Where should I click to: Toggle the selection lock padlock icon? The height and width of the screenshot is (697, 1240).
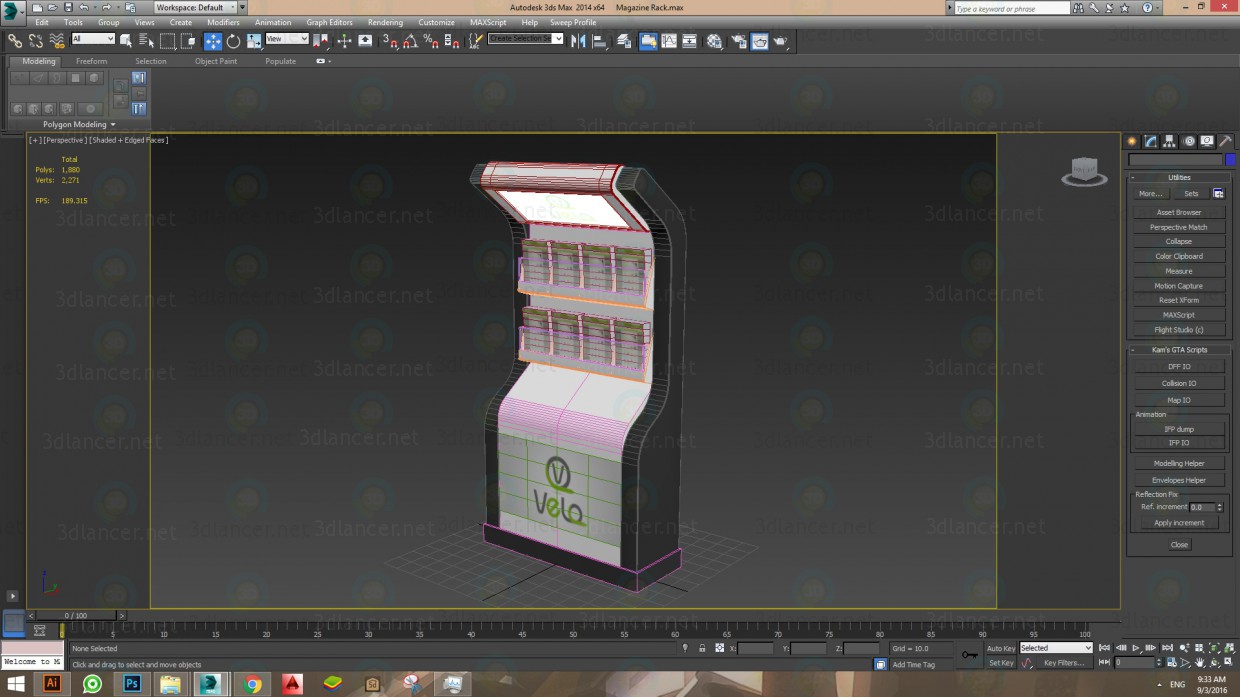[x=702, y=648]
